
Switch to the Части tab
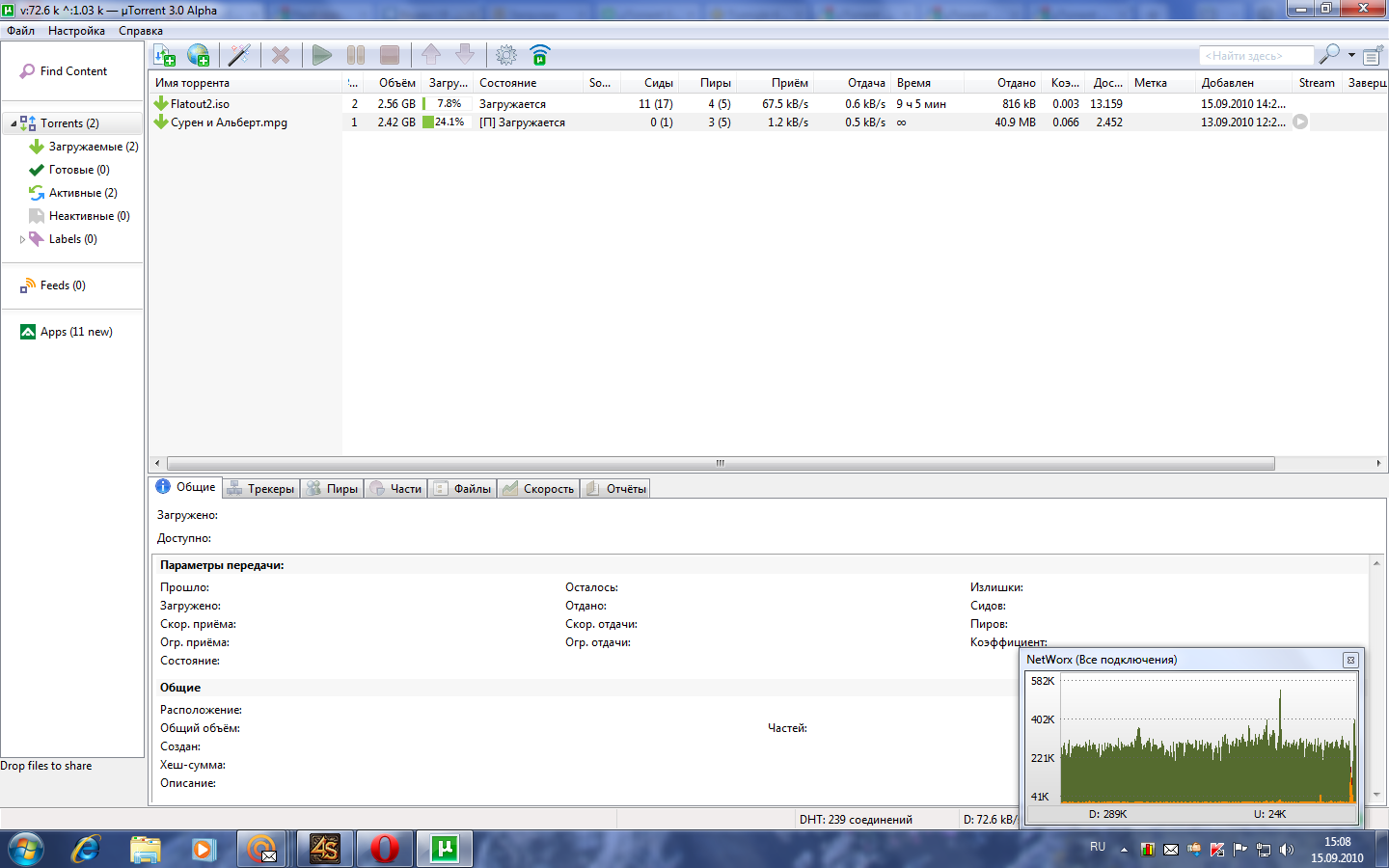[395, 489]
